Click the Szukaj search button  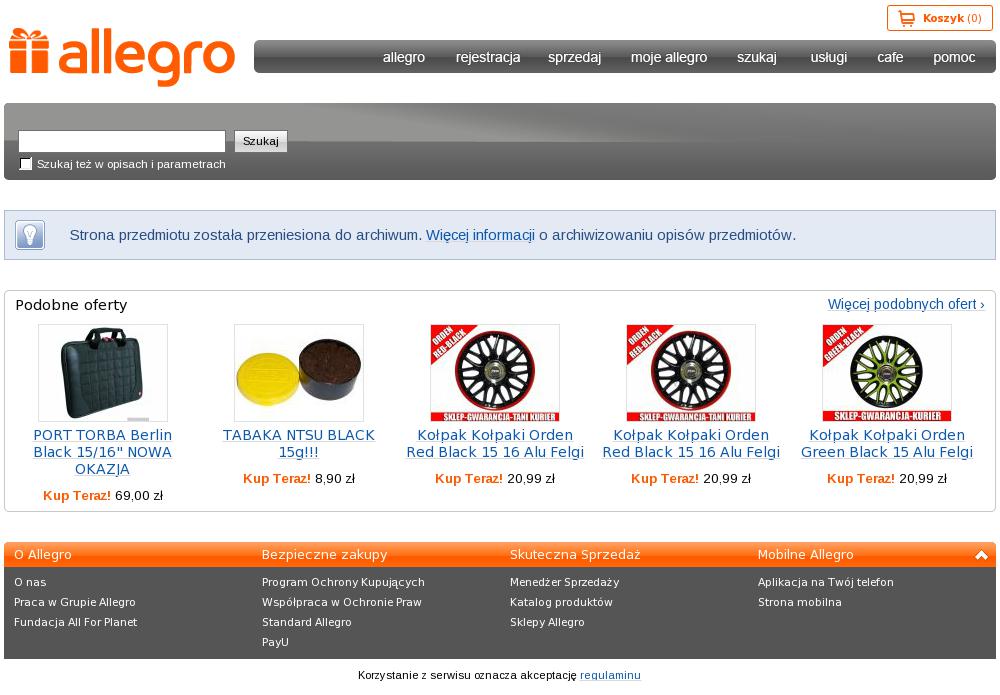coord(261,141)
